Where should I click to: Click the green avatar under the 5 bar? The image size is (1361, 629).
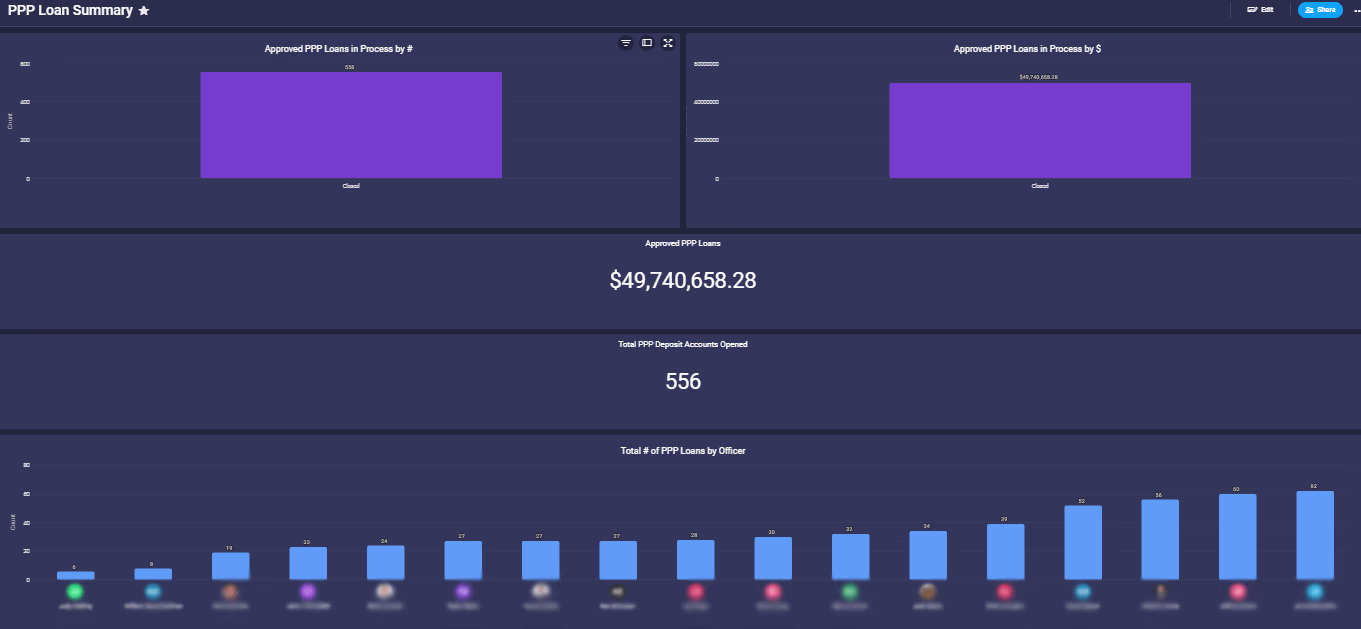[x=75, y=591]
